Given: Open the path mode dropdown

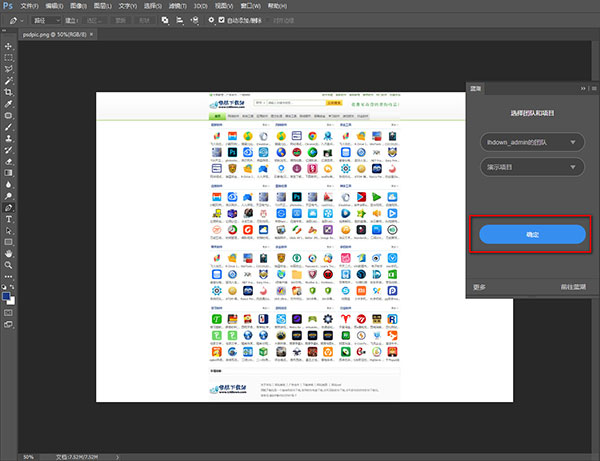Looking at the screenshot, I should [46, 20].
